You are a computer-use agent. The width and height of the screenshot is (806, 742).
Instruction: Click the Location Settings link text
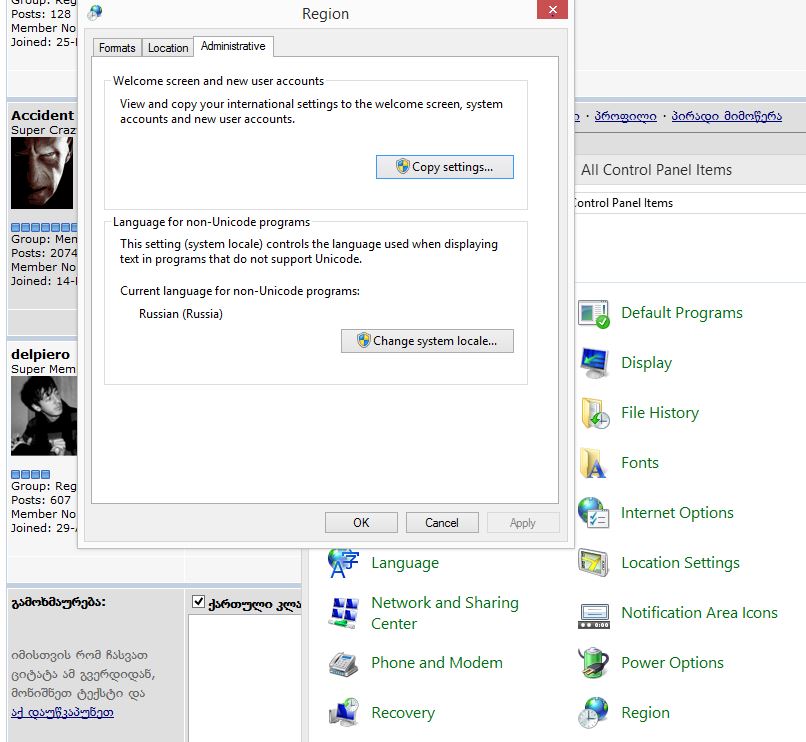pyautogui.click(x=681, y=563)
